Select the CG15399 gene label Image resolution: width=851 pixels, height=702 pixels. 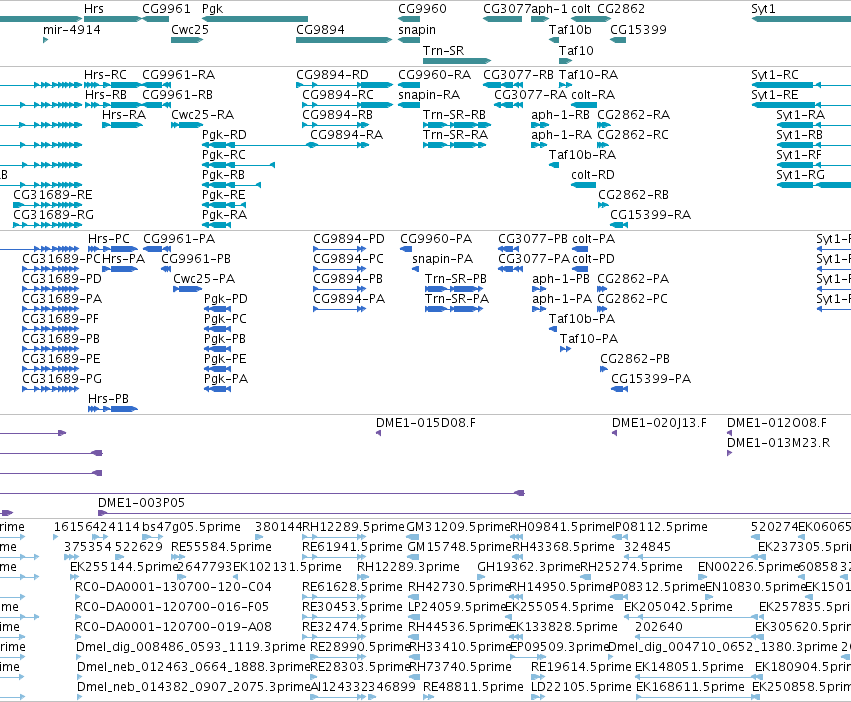point(638,30)
